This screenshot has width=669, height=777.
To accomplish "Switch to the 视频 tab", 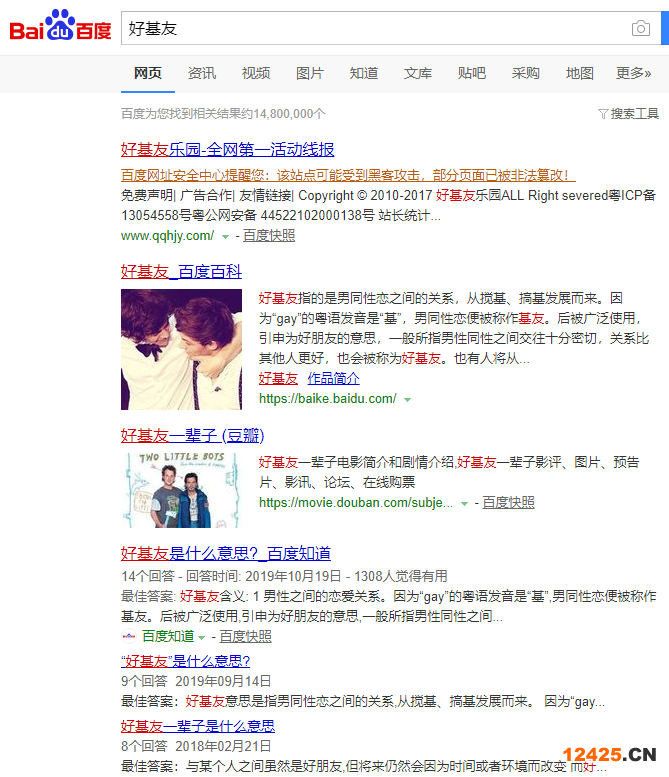I will (x=256, y=73).
